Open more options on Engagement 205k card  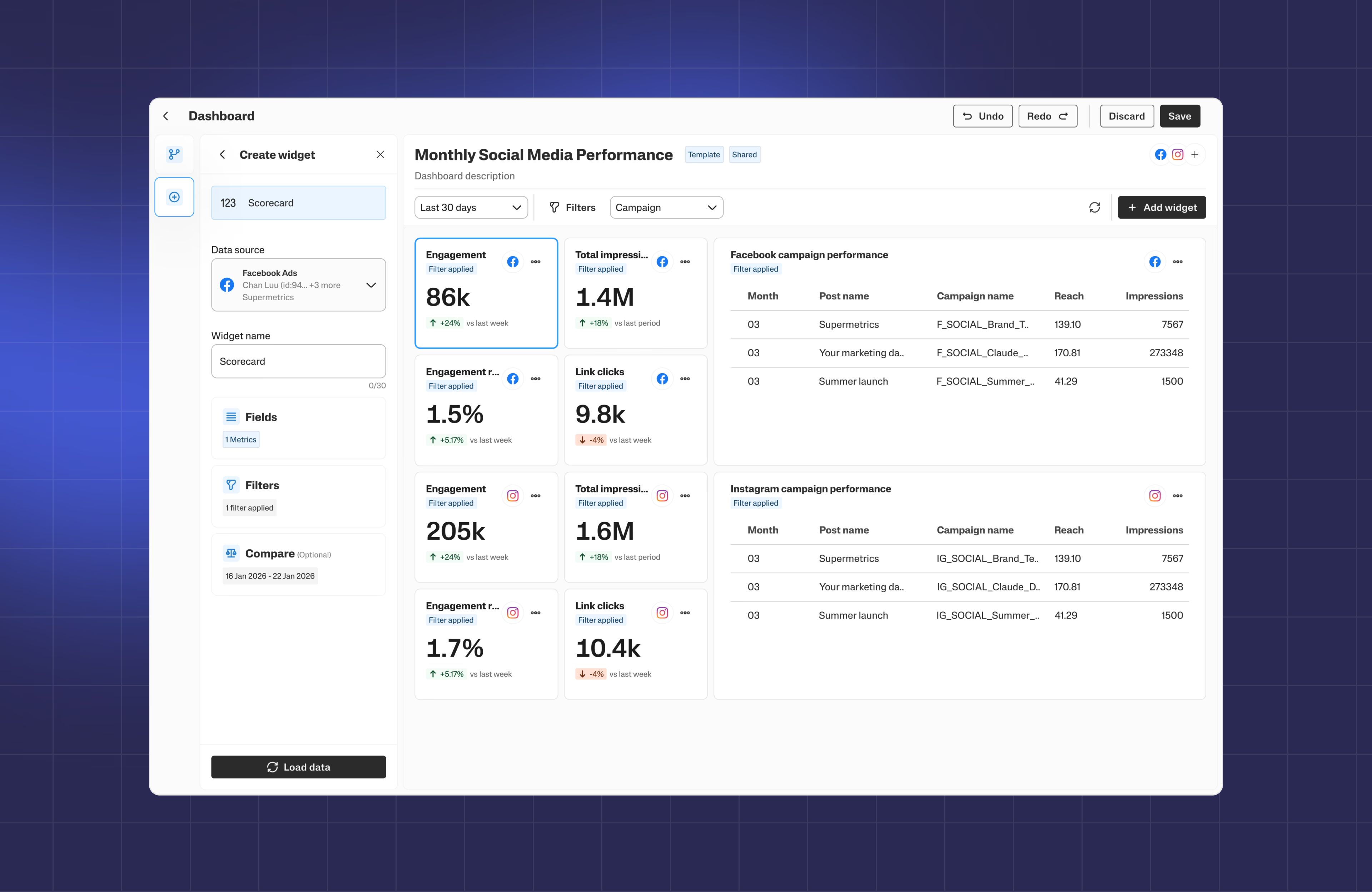[536, 496]
